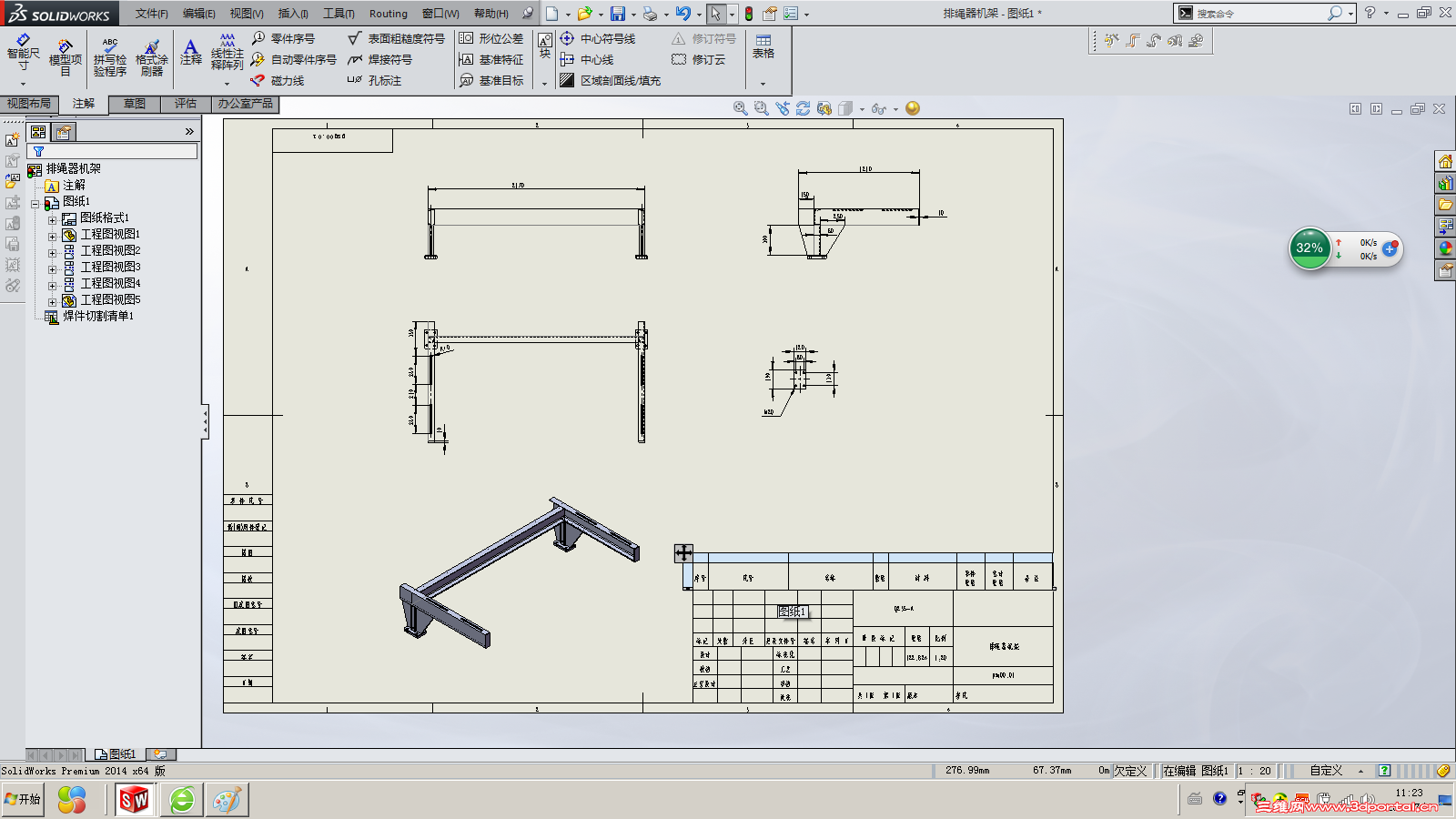Open the Routing menu
Image resolution: width=1456 pixels, height=819 pixels.
389,14
